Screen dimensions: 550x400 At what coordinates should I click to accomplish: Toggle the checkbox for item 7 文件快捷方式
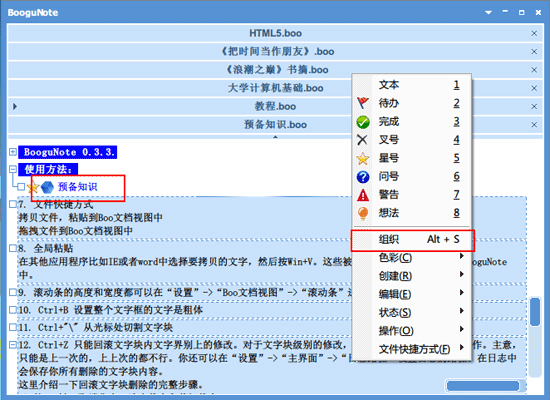pyautogui.click(x=13, y=204)
